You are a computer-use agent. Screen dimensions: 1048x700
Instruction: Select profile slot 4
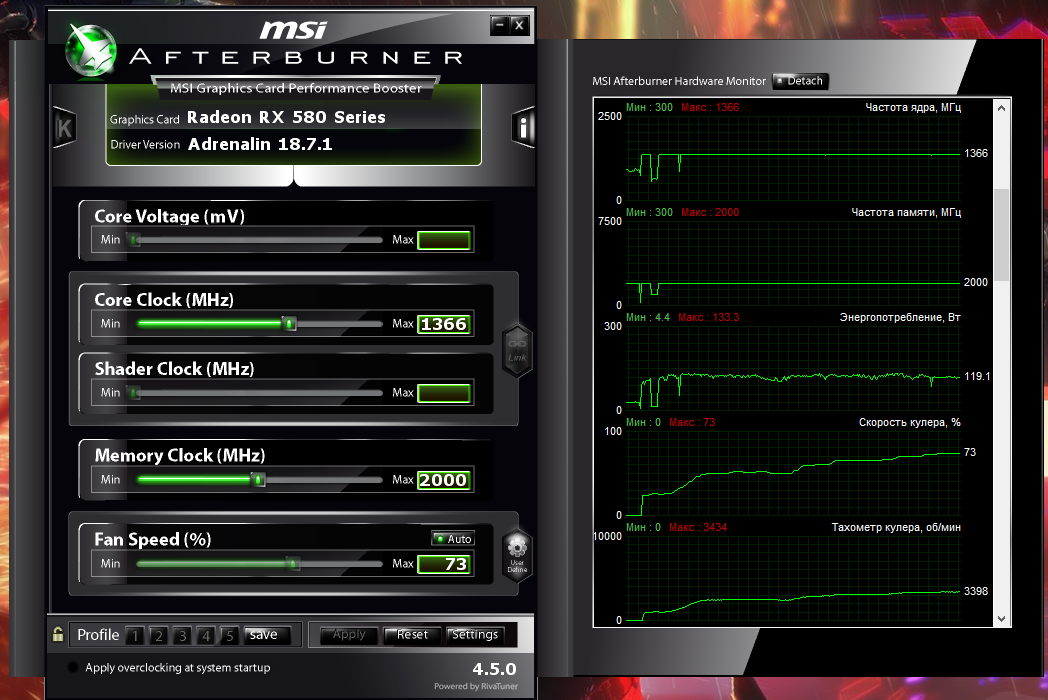(x=206, y=635)
